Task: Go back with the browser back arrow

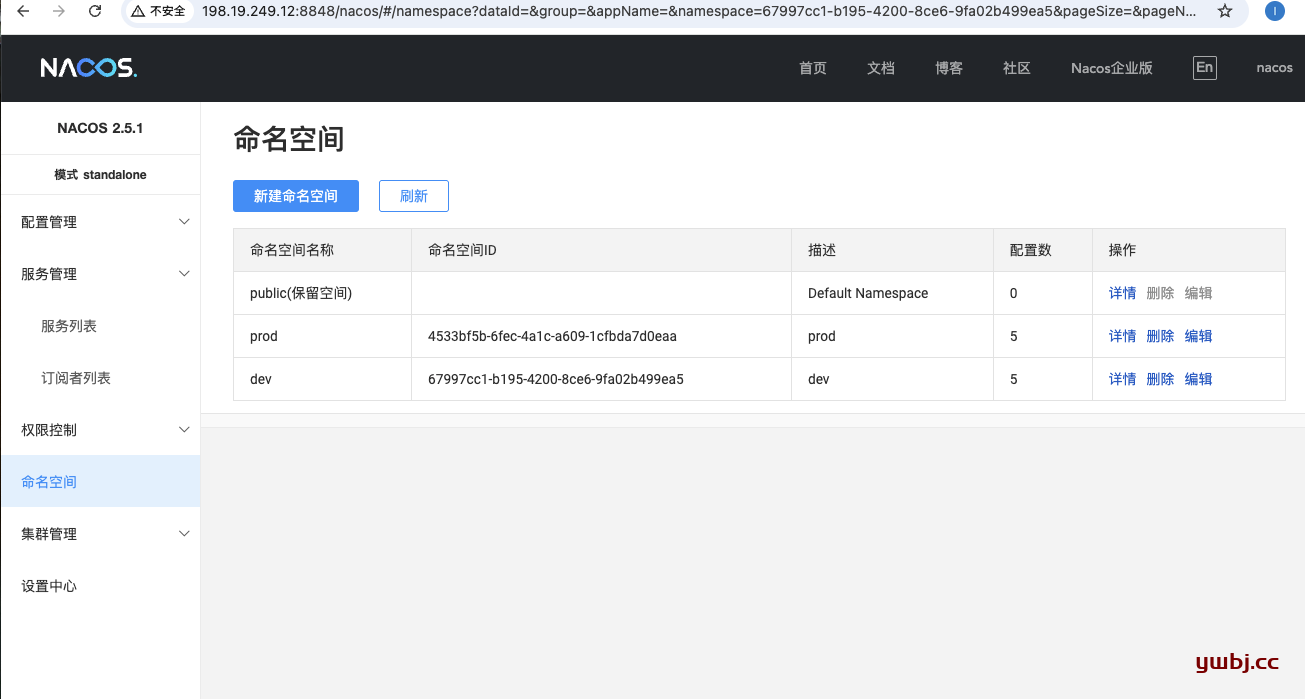Action: click(x=23, y=11)
